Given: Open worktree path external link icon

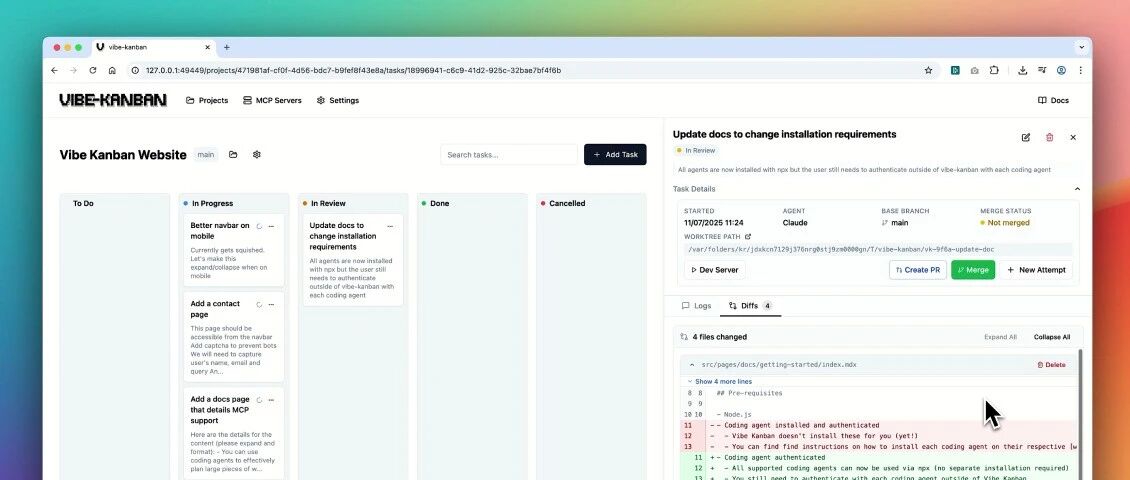Looking at the screenshot, I should coord(747,236).
